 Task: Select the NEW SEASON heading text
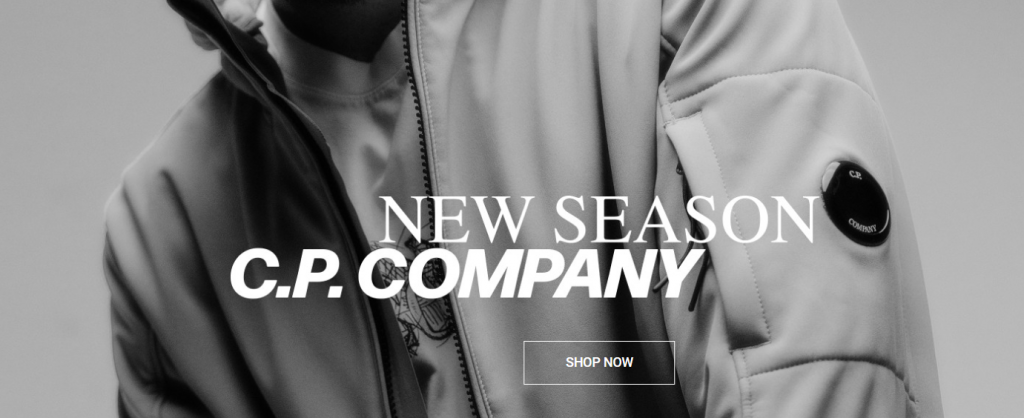click(x=598, y=220)
